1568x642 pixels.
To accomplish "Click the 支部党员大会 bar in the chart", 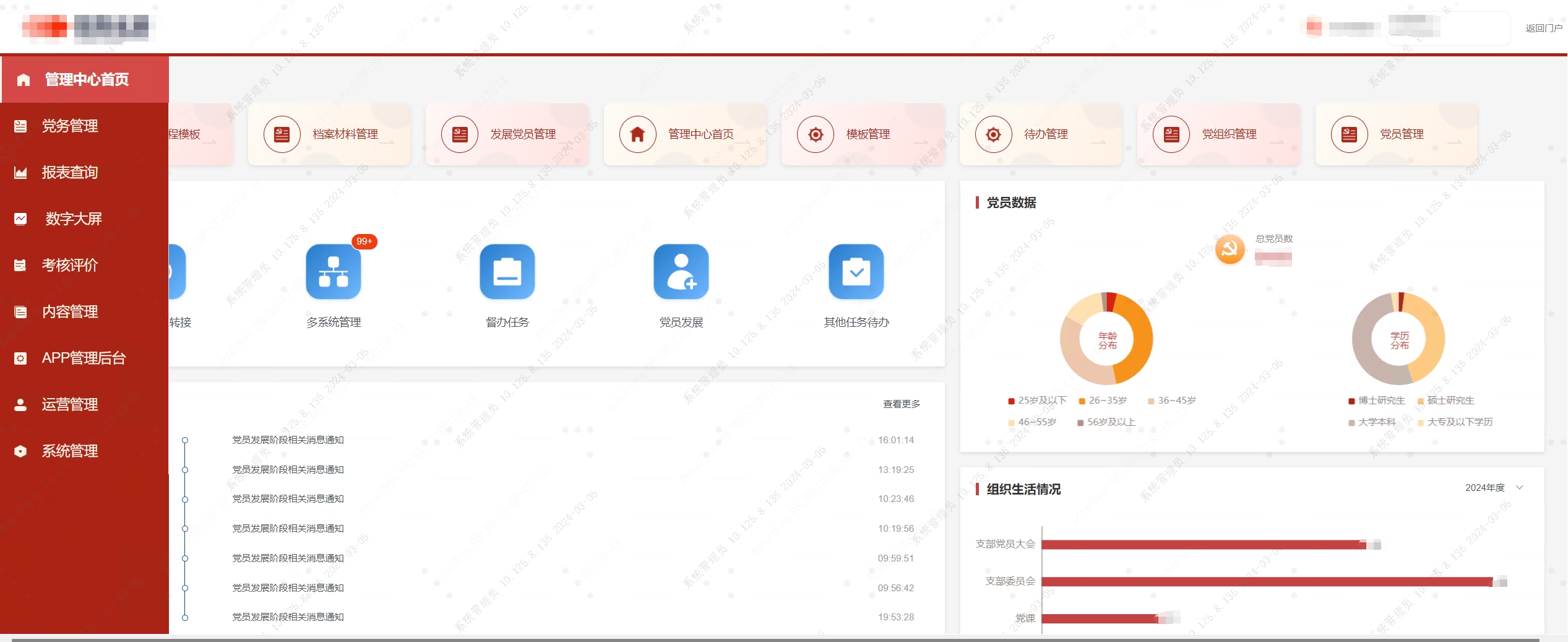I will click(x=1204, y=545).
